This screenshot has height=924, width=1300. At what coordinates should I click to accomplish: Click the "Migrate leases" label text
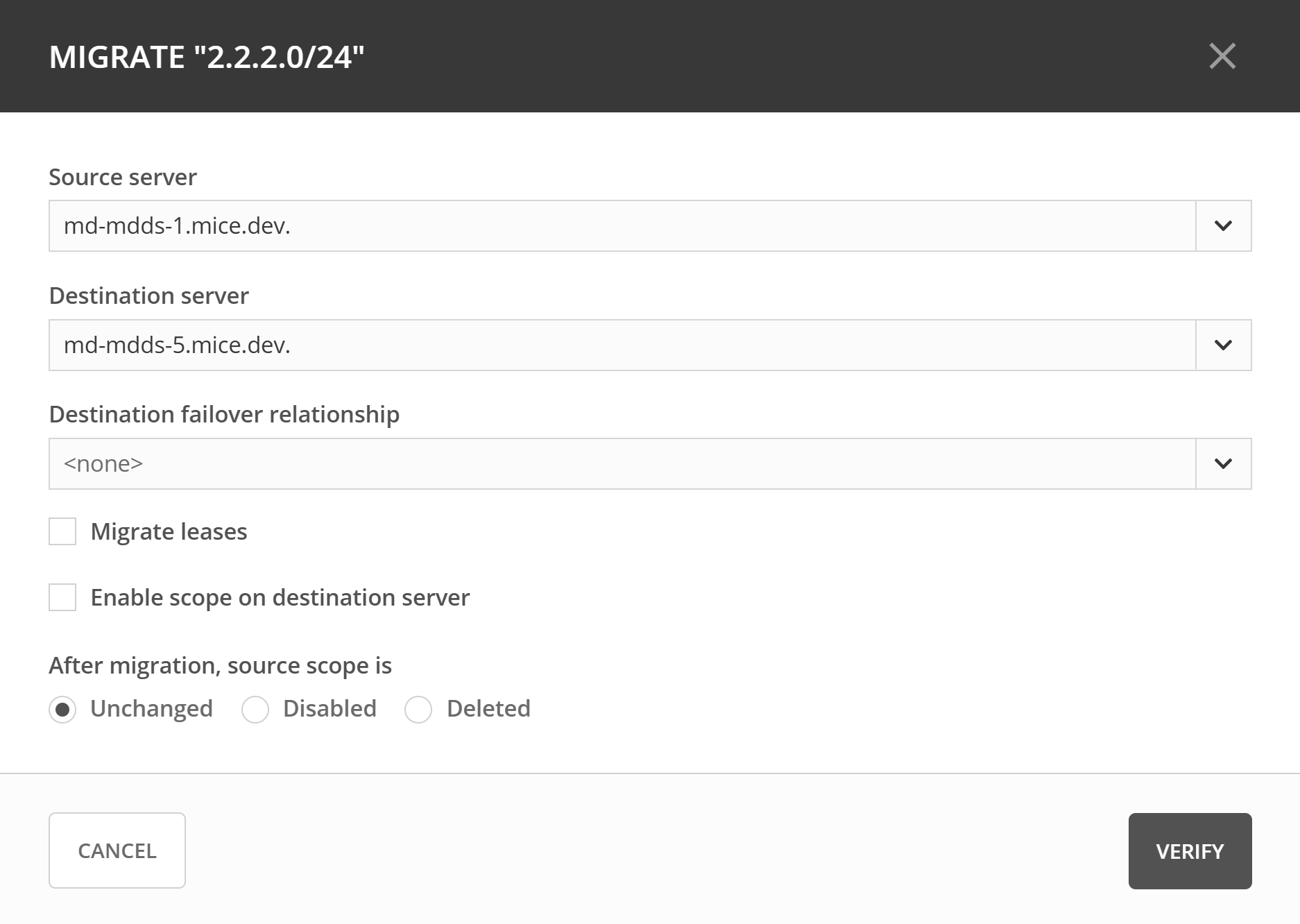tap(169, 531)
